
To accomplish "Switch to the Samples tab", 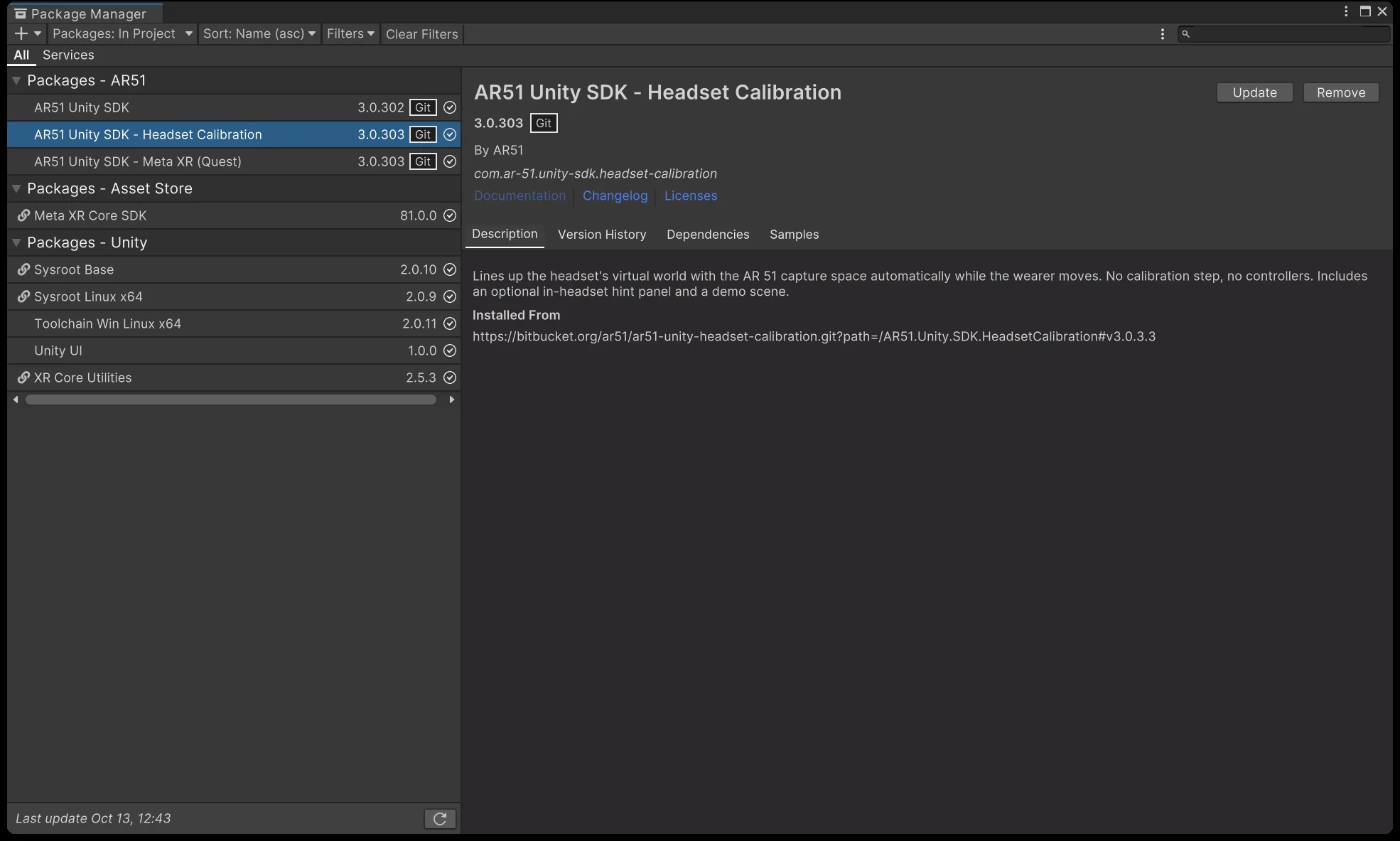I will 794,234.
